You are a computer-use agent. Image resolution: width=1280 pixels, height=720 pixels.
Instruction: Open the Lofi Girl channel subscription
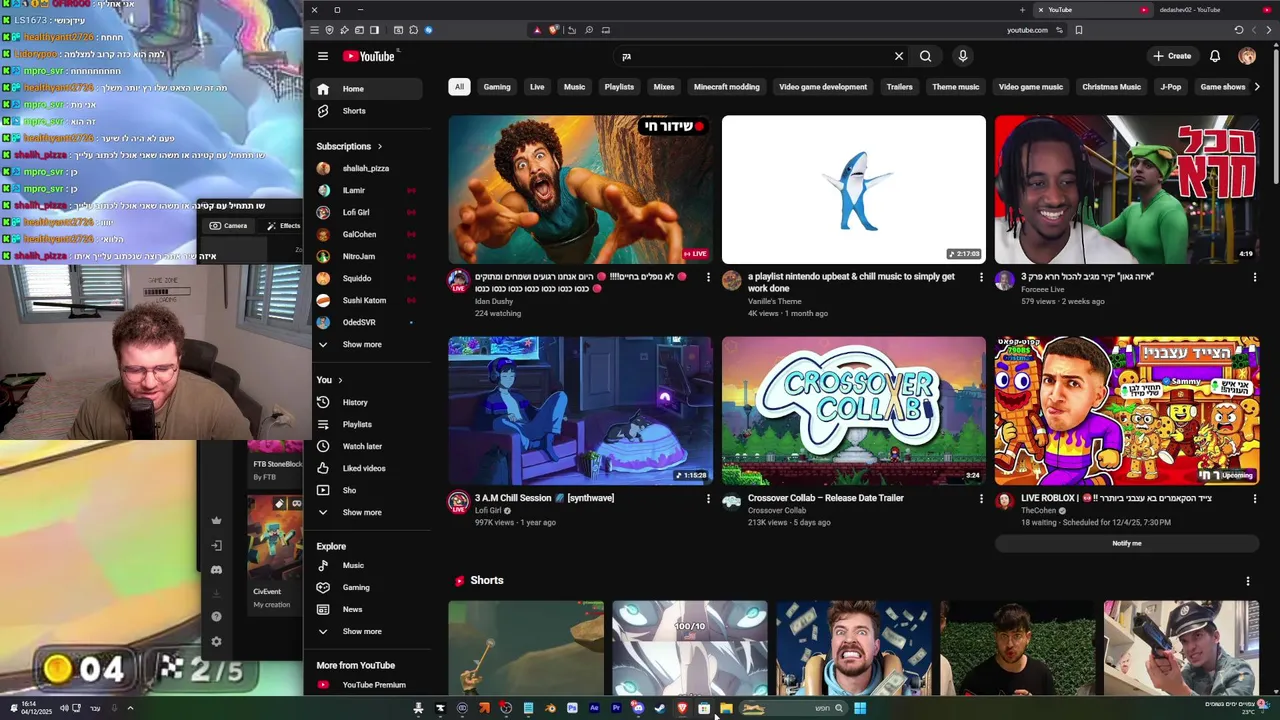tap(367, 212)
